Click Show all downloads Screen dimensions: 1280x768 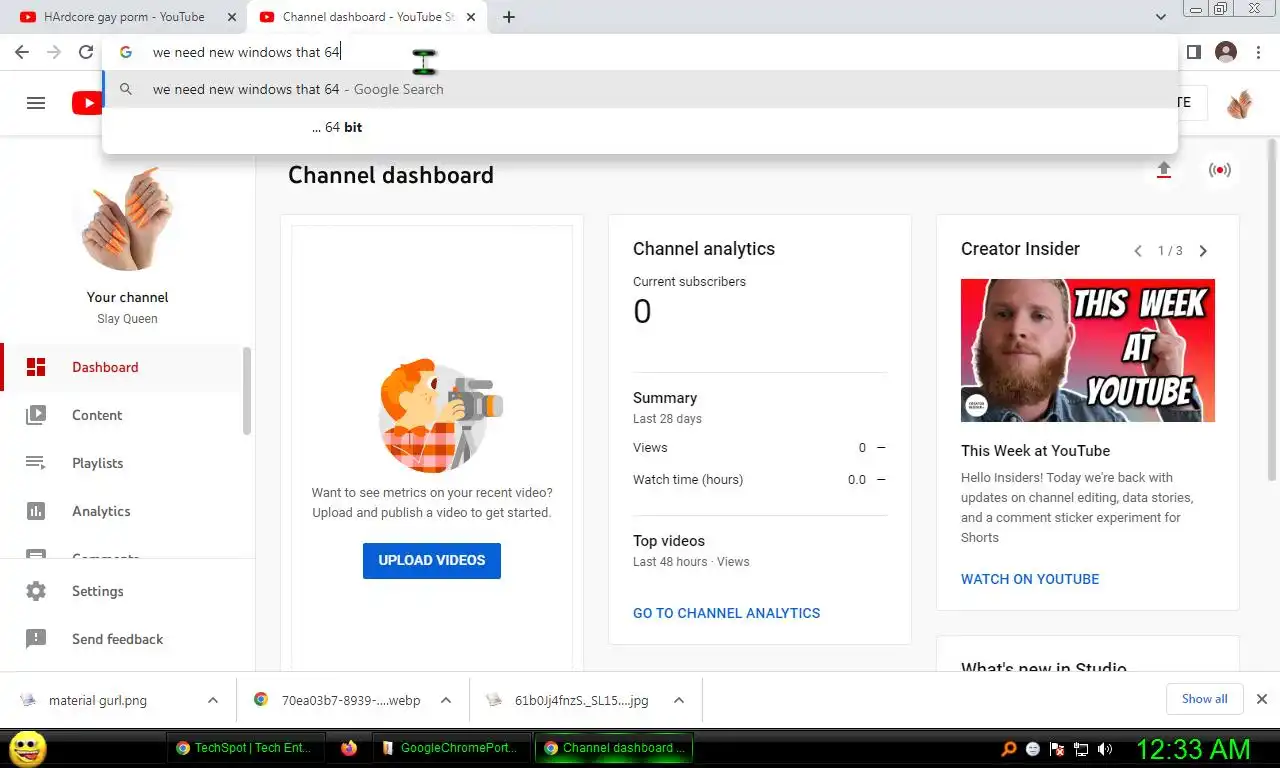(x=1204, y=699)
